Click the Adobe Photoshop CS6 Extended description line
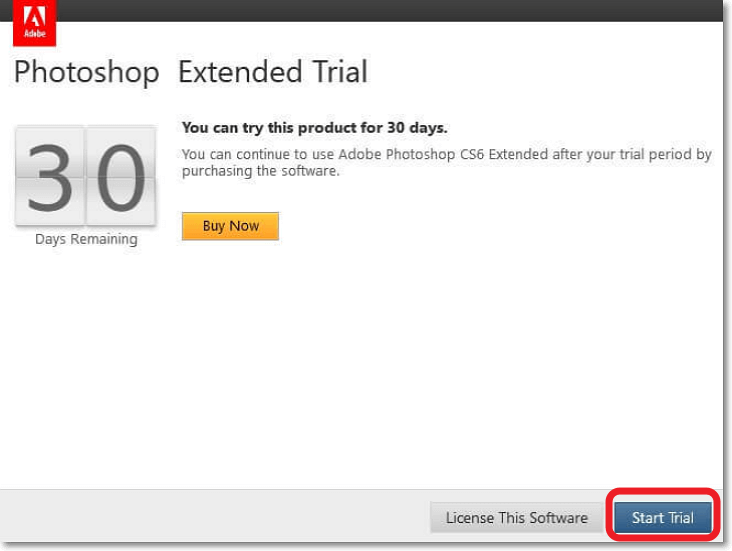This screenshot has width=732, height=551. coord(446,154)
